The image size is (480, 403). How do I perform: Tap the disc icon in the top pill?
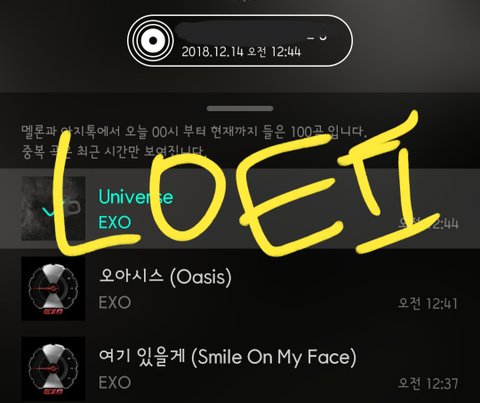tap(153, 40)
